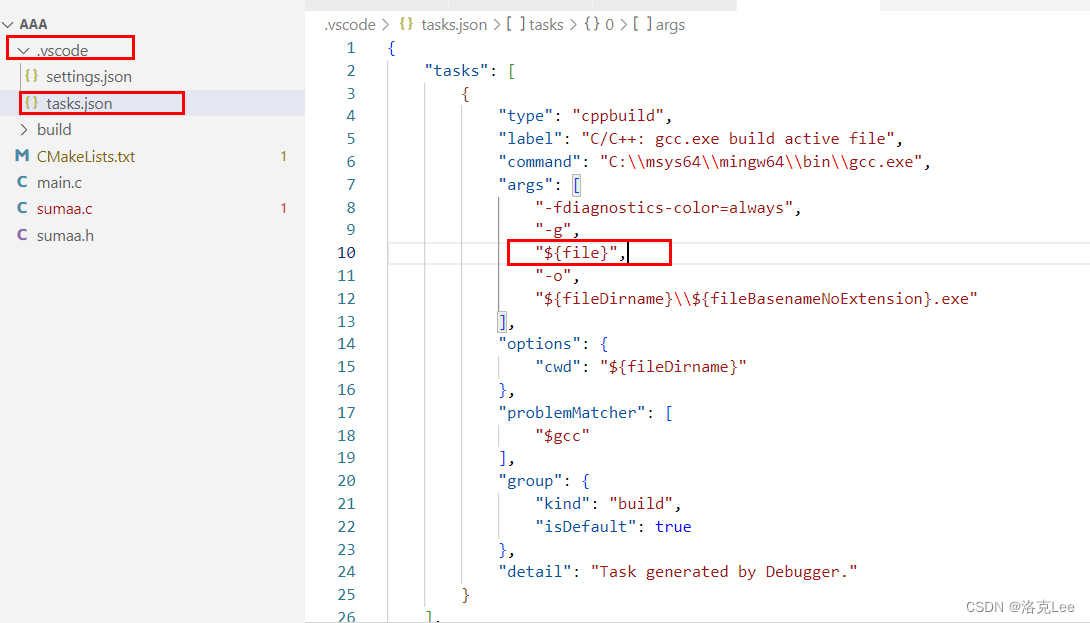Click the braces icon before tasks.json breadcrumb

tap(406, 24)
